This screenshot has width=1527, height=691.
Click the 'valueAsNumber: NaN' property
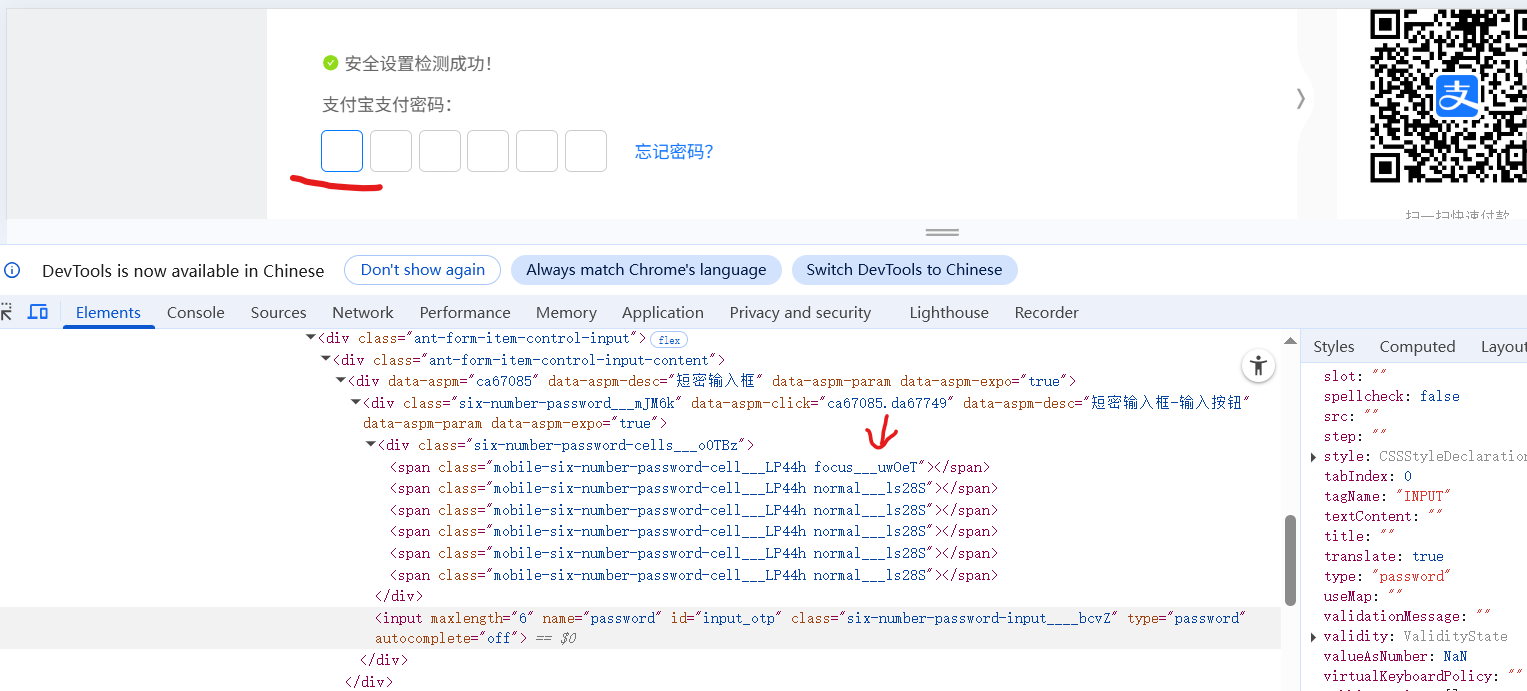point(1395,656)
